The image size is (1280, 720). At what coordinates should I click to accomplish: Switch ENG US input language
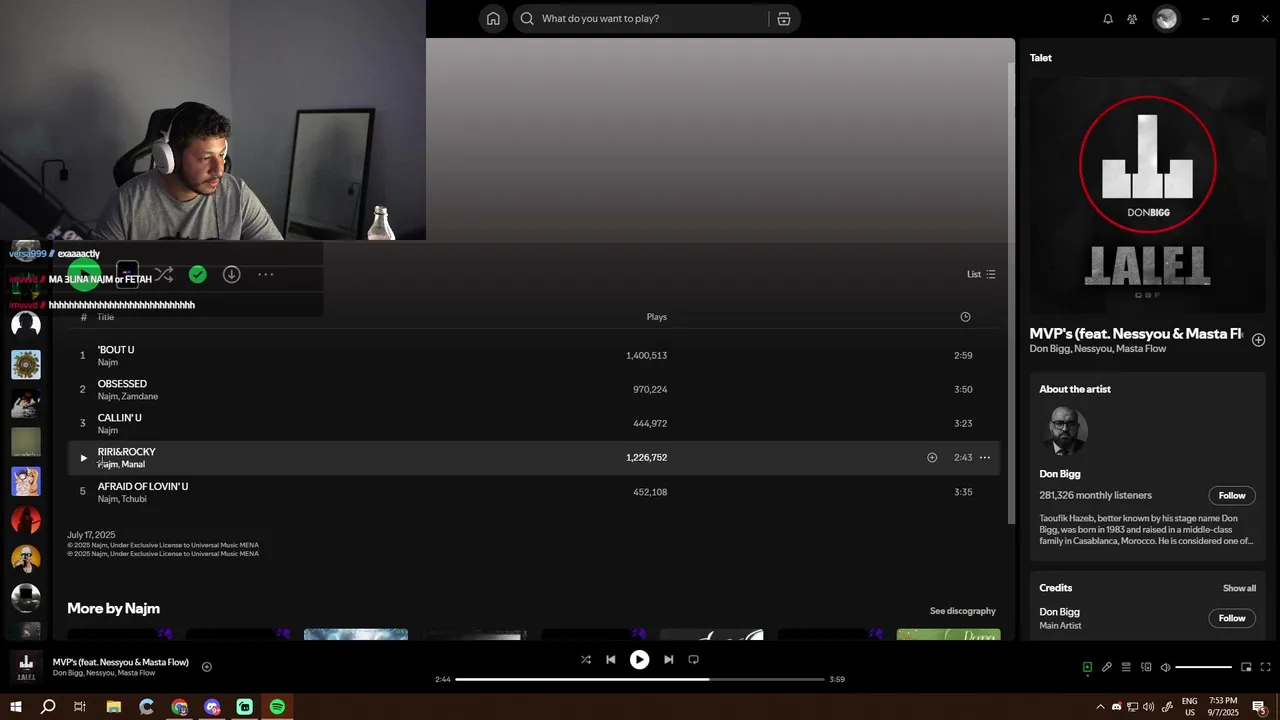(1189, 707)
